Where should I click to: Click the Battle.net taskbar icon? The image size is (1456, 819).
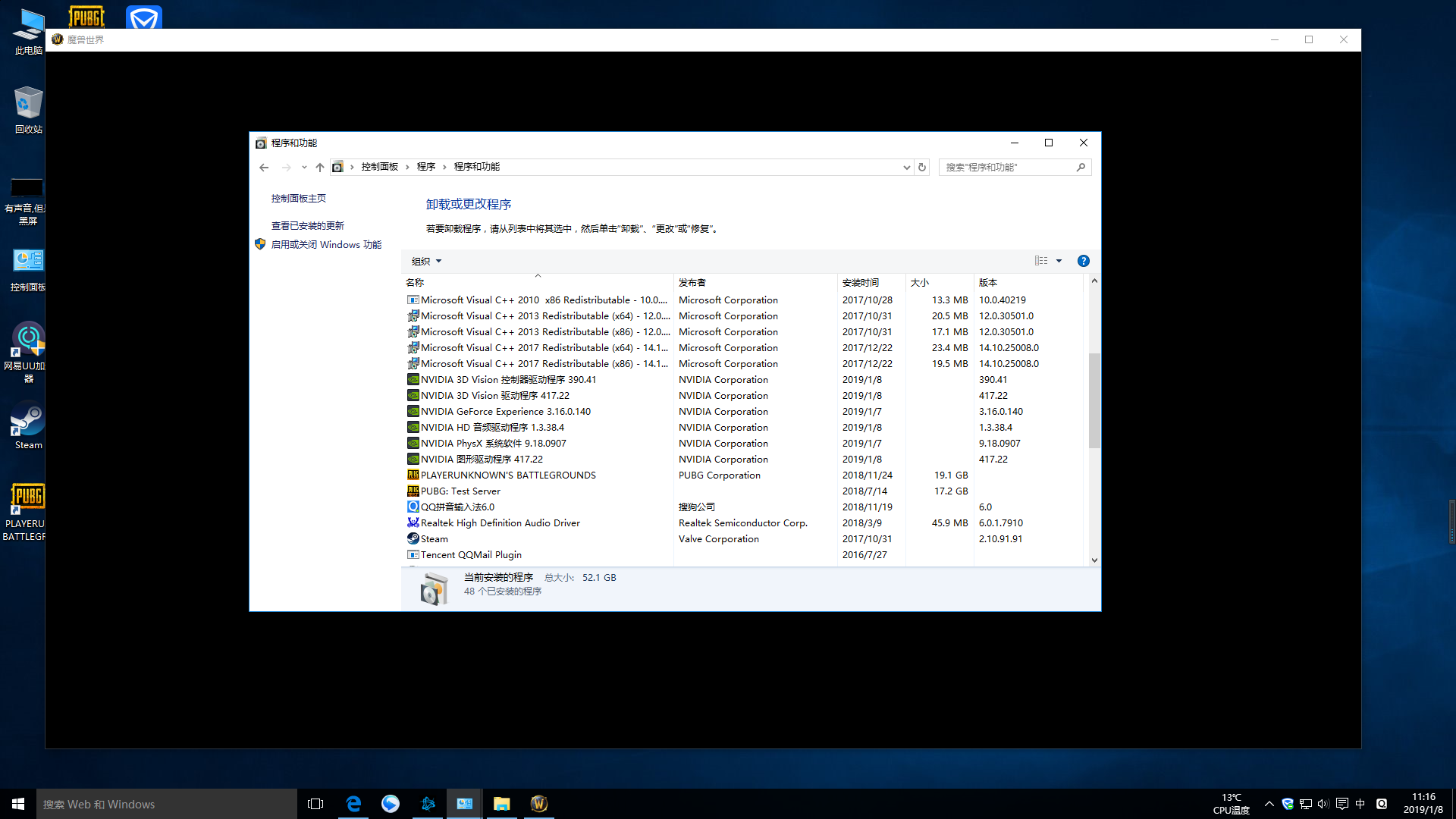coord(428,804)
